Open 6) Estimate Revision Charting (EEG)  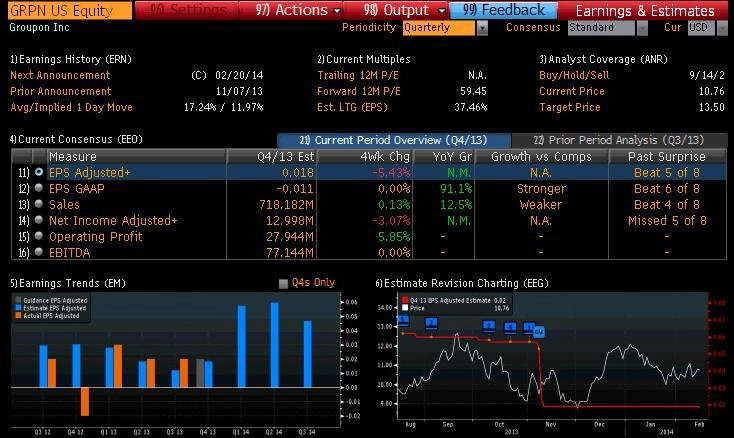[x=462, y=284]
